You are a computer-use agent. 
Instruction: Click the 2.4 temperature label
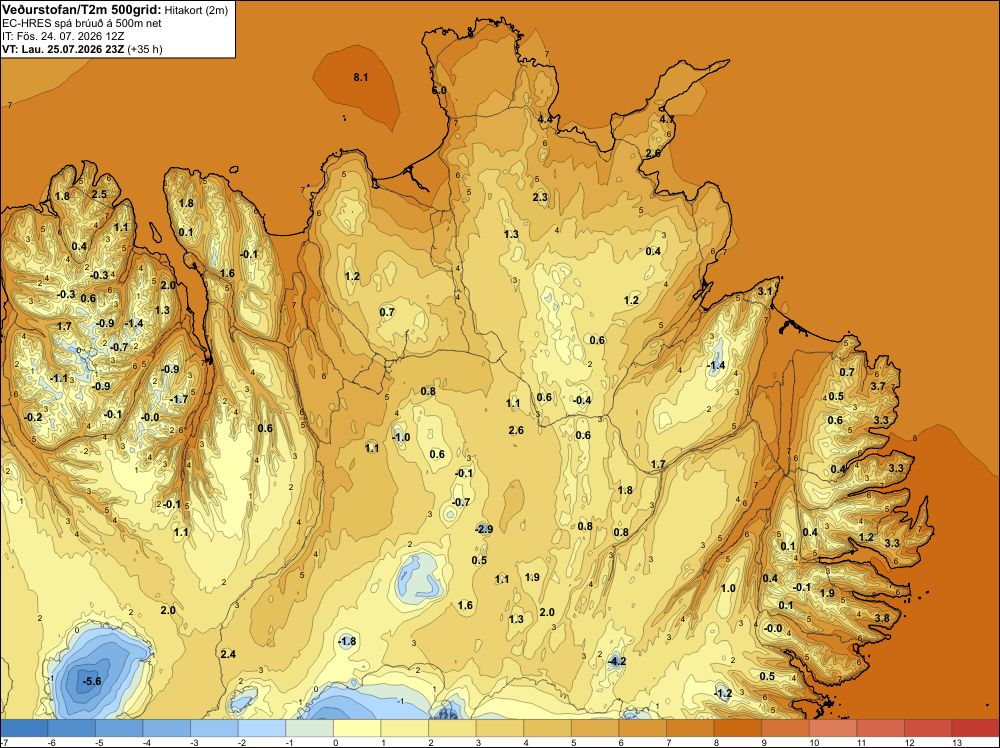(x=228, y=654)
